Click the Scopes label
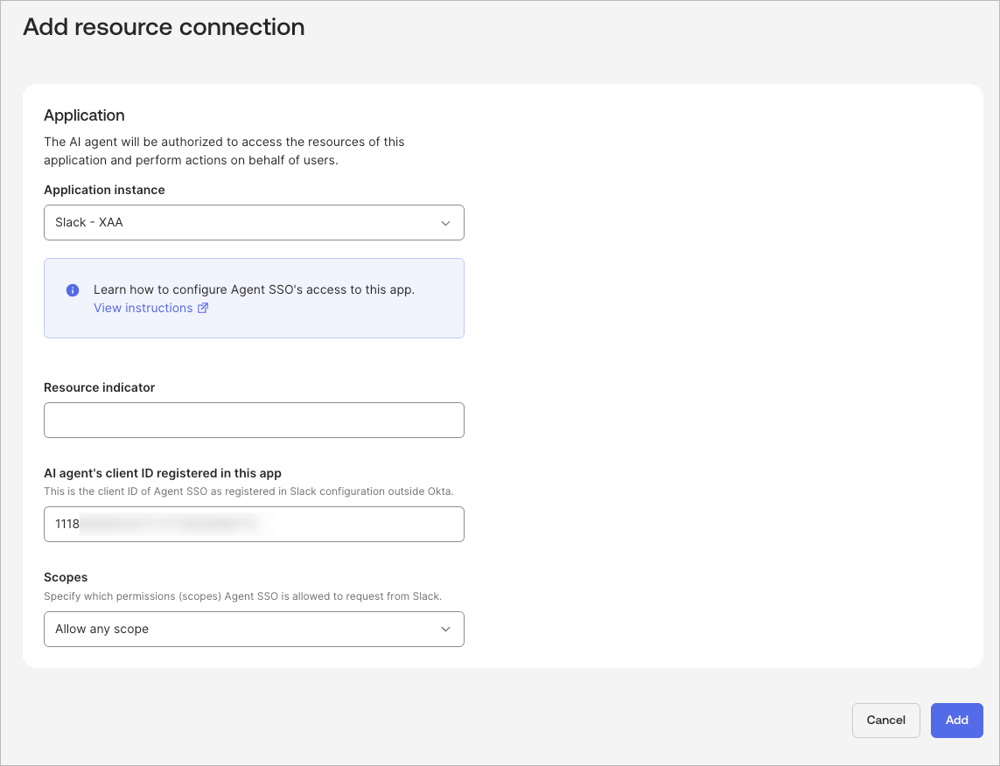 pyautogui.click(x=66, y=577)
